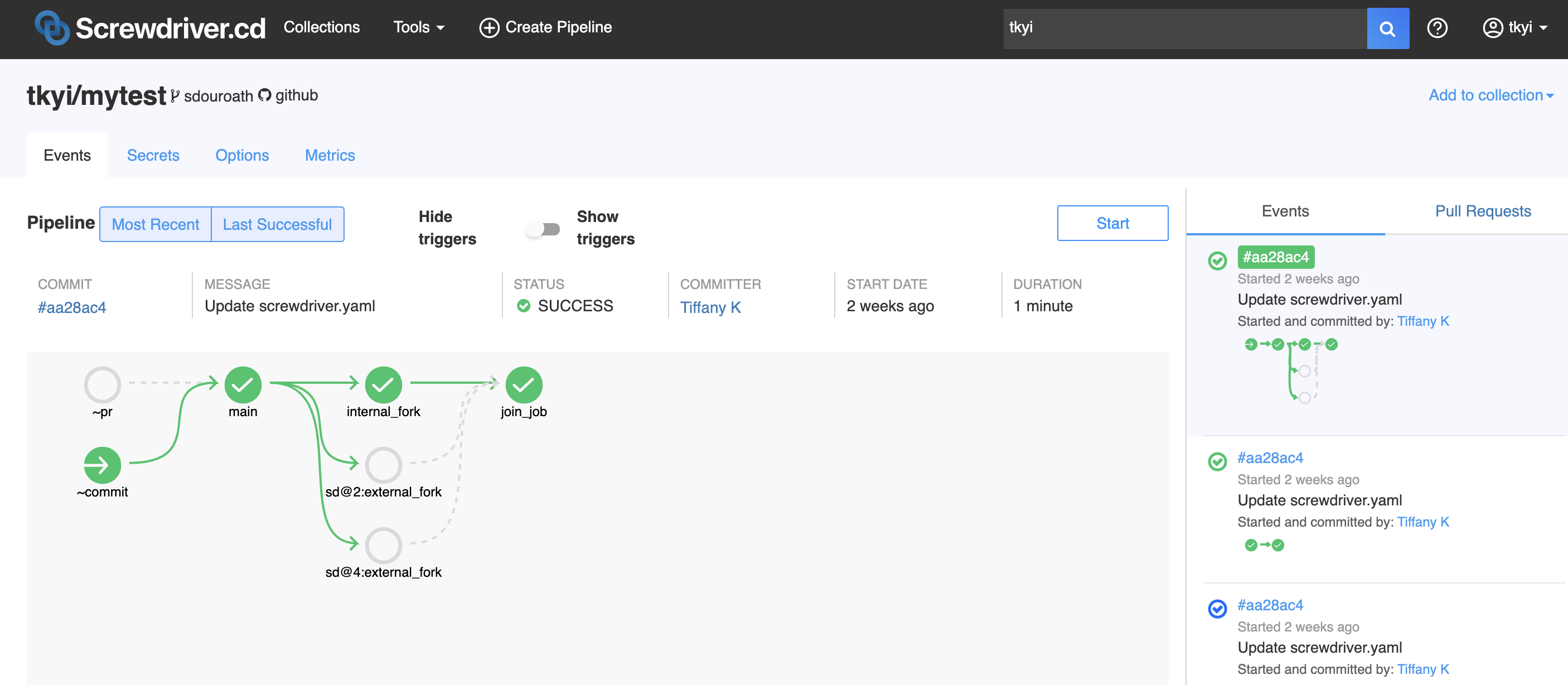
Task: Select the Events side panel tab
Action: pyautogui.click(x=1285, y=211)
